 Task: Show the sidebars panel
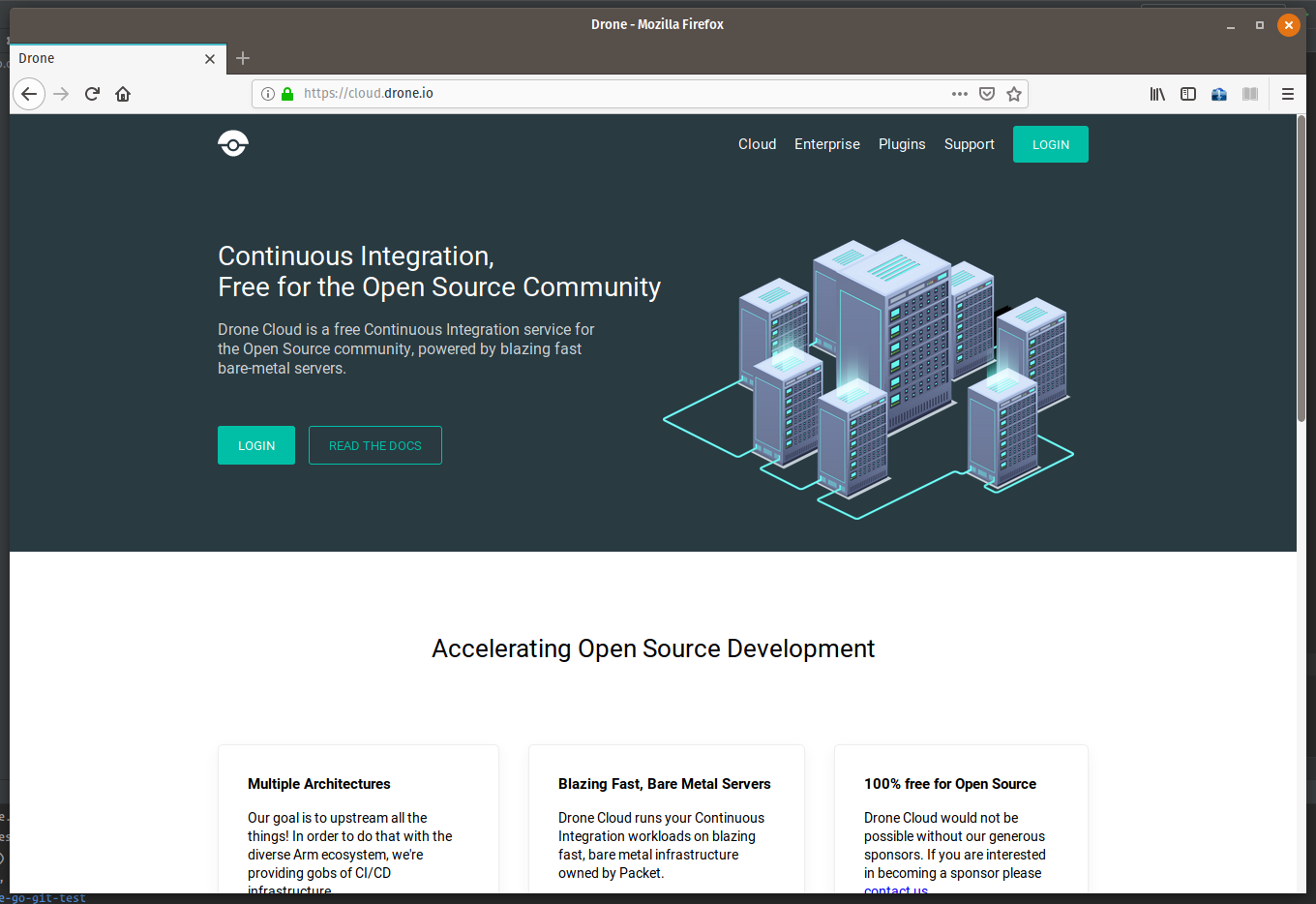pyautogui.click(x=1188, y=94)
